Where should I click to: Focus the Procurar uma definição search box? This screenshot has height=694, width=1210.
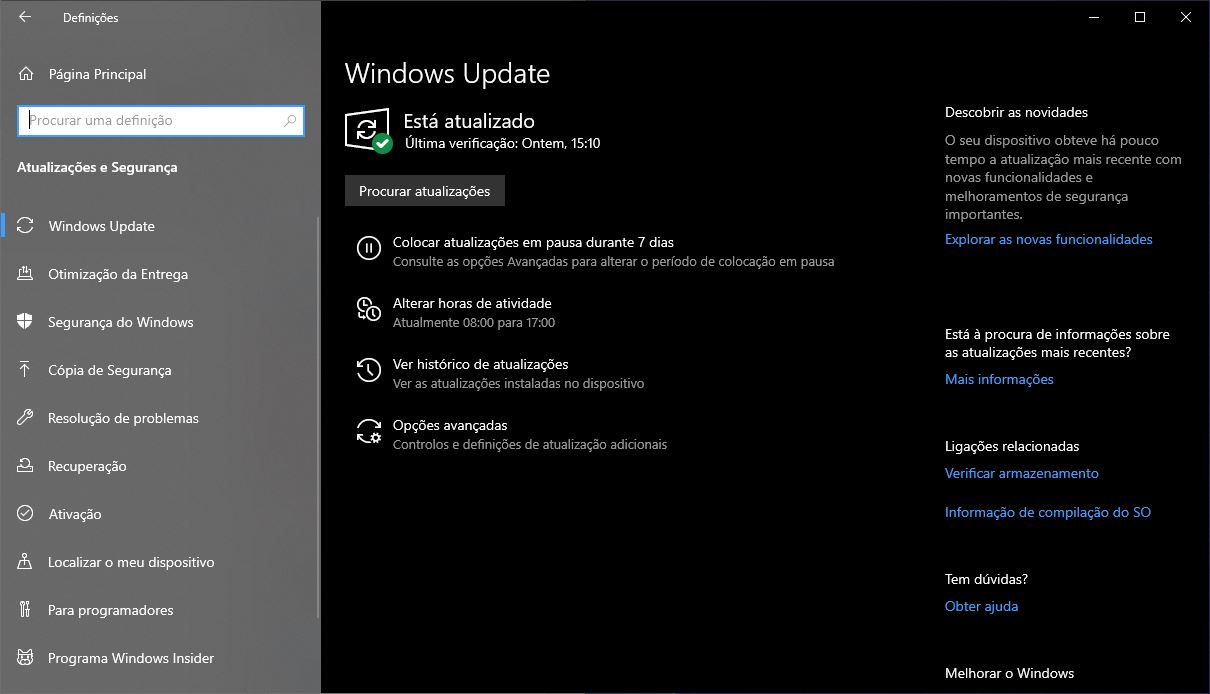point(161,121)
